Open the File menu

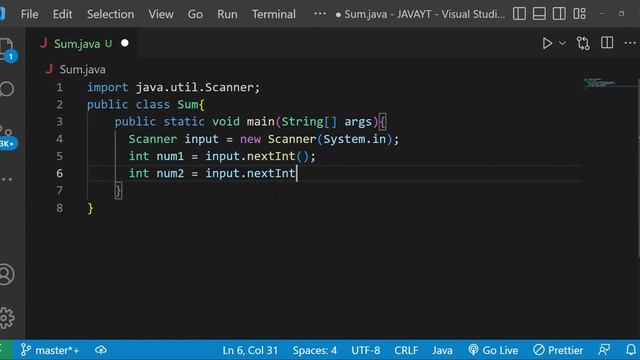pos(29,14)
